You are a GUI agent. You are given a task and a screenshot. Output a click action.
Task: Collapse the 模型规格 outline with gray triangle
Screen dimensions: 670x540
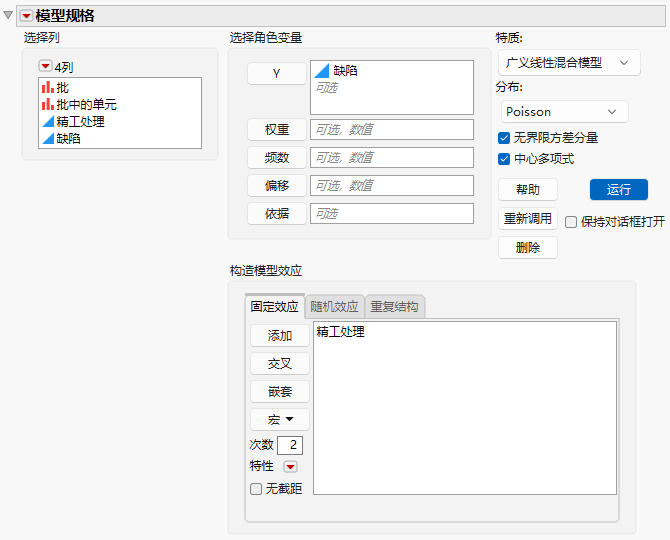click(8, 15)
